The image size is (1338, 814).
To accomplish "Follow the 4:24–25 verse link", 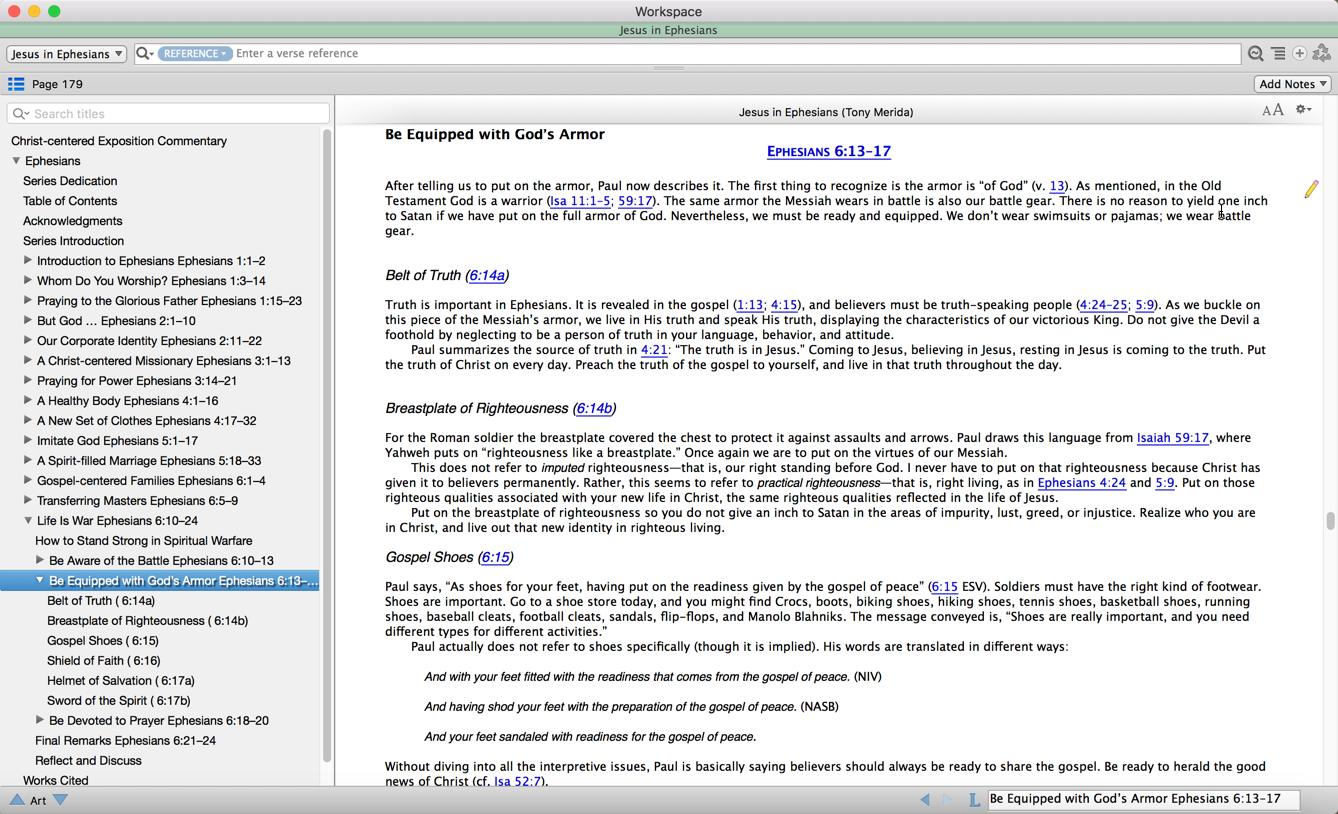I will pos(1103,305).
